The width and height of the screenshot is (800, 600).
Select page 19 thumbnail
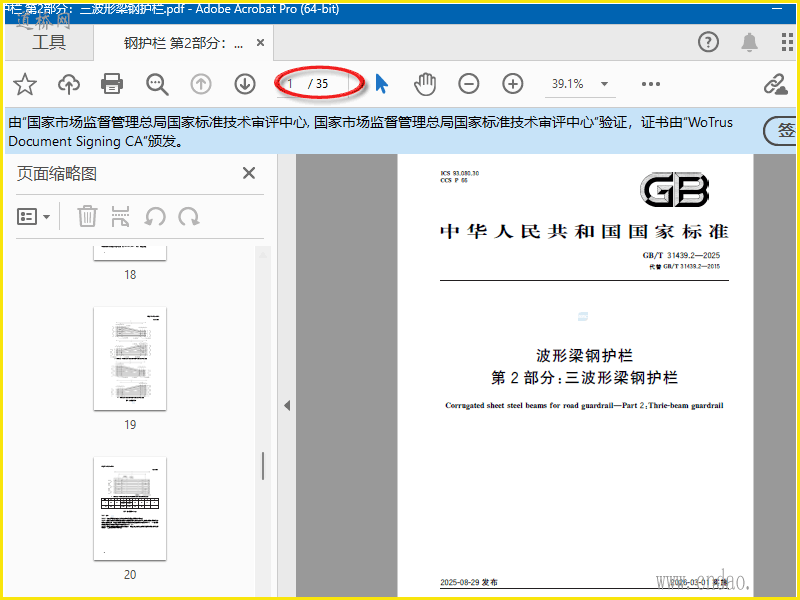point(130,359)
